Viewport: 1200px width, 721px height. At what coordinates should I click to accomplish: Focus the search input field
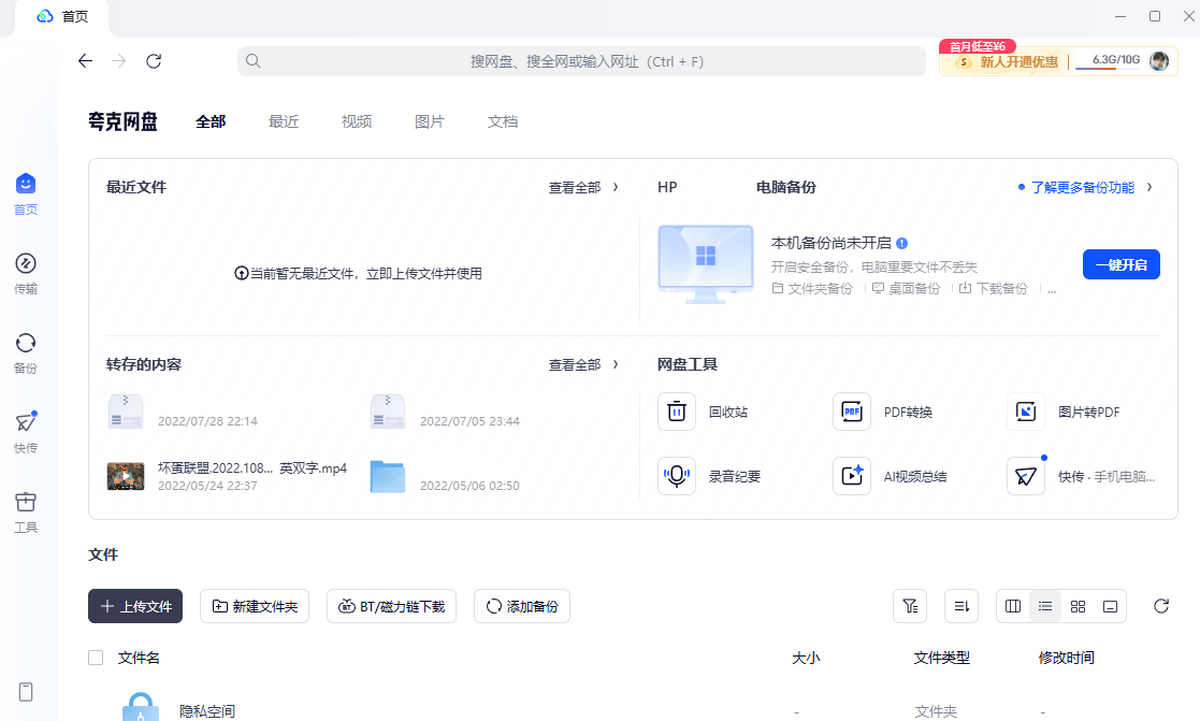click(582, 61)
